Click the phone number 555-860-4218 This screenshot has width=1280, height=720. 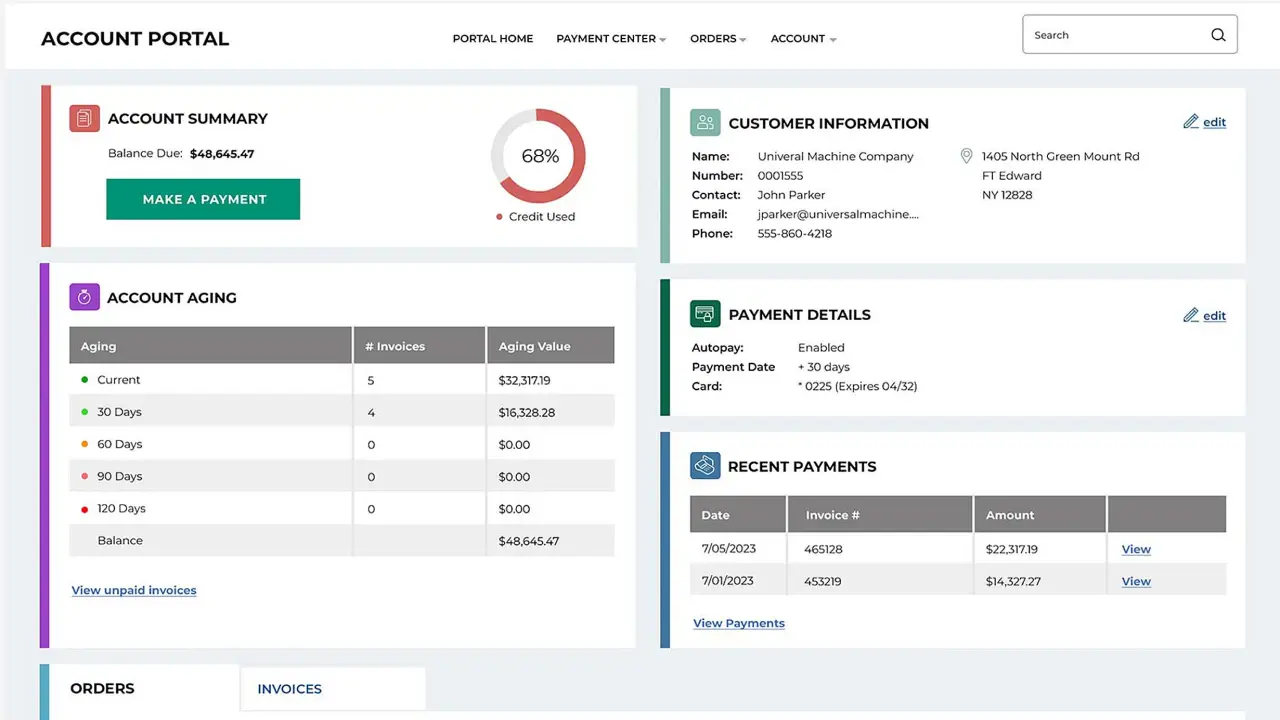pos(794,233)
